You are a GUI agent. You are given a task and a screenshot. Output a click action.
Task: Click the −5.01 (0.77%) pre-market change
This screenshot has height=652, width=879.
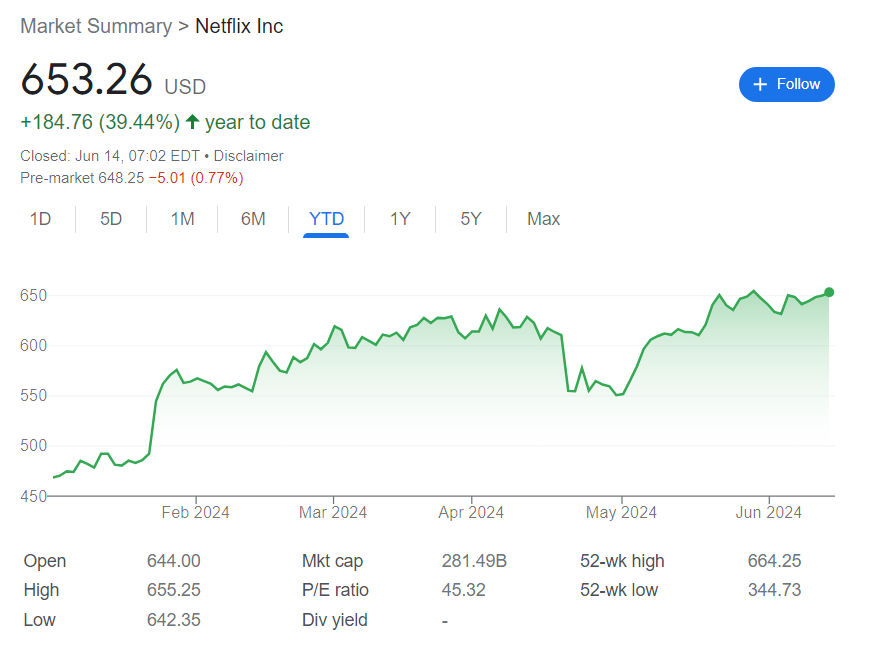tap(196, 178)
